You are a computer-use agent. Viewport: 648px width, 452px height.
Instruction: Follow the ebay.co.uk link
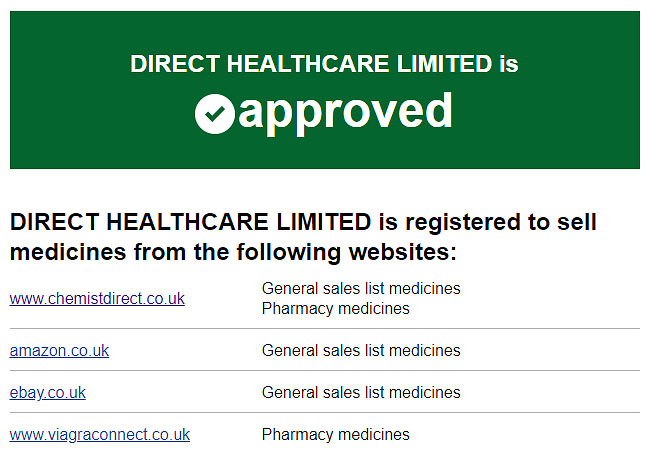coord(48,393)
